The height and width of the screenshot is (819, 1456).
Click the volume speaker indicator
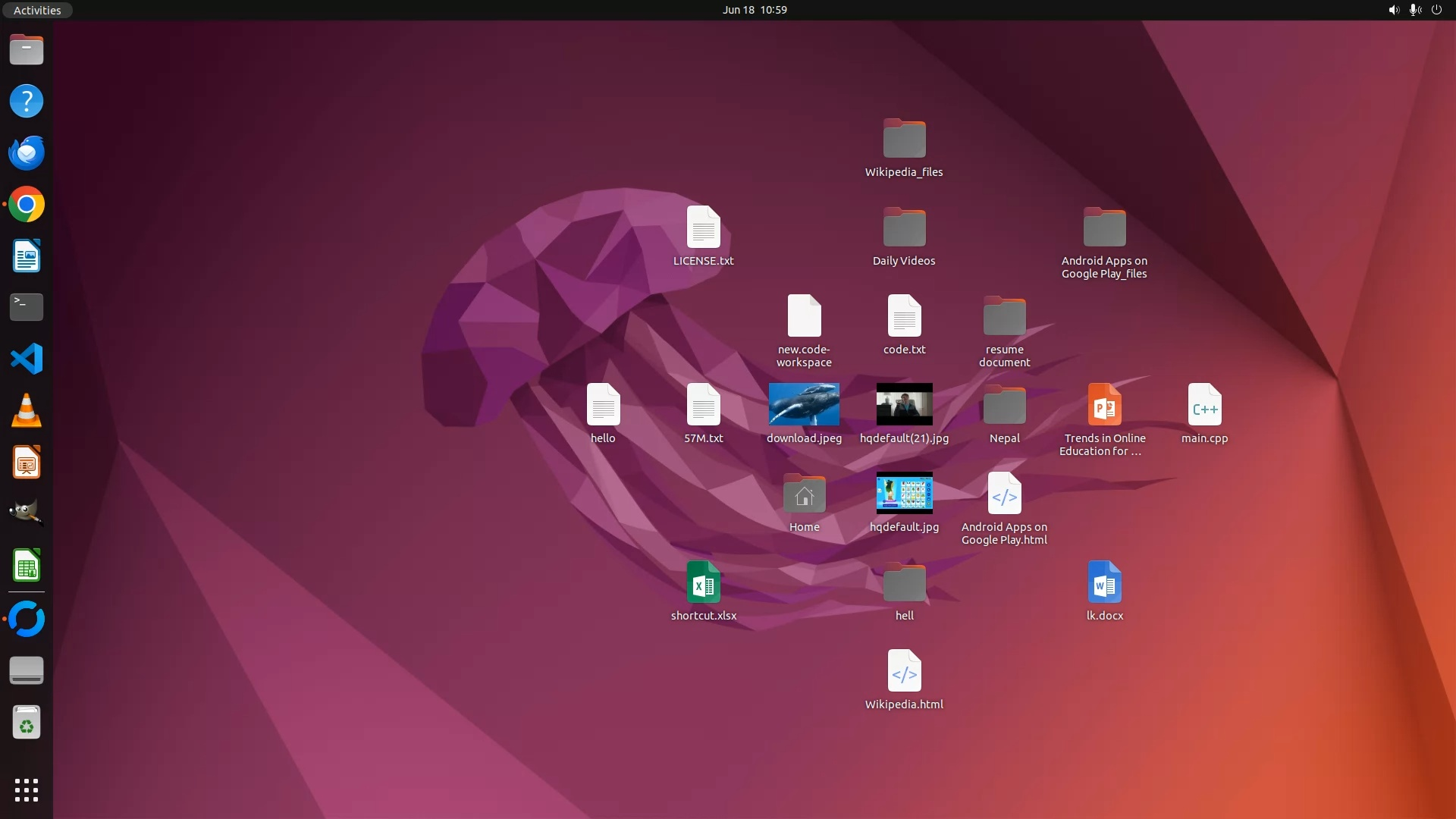click(1394, 10)
